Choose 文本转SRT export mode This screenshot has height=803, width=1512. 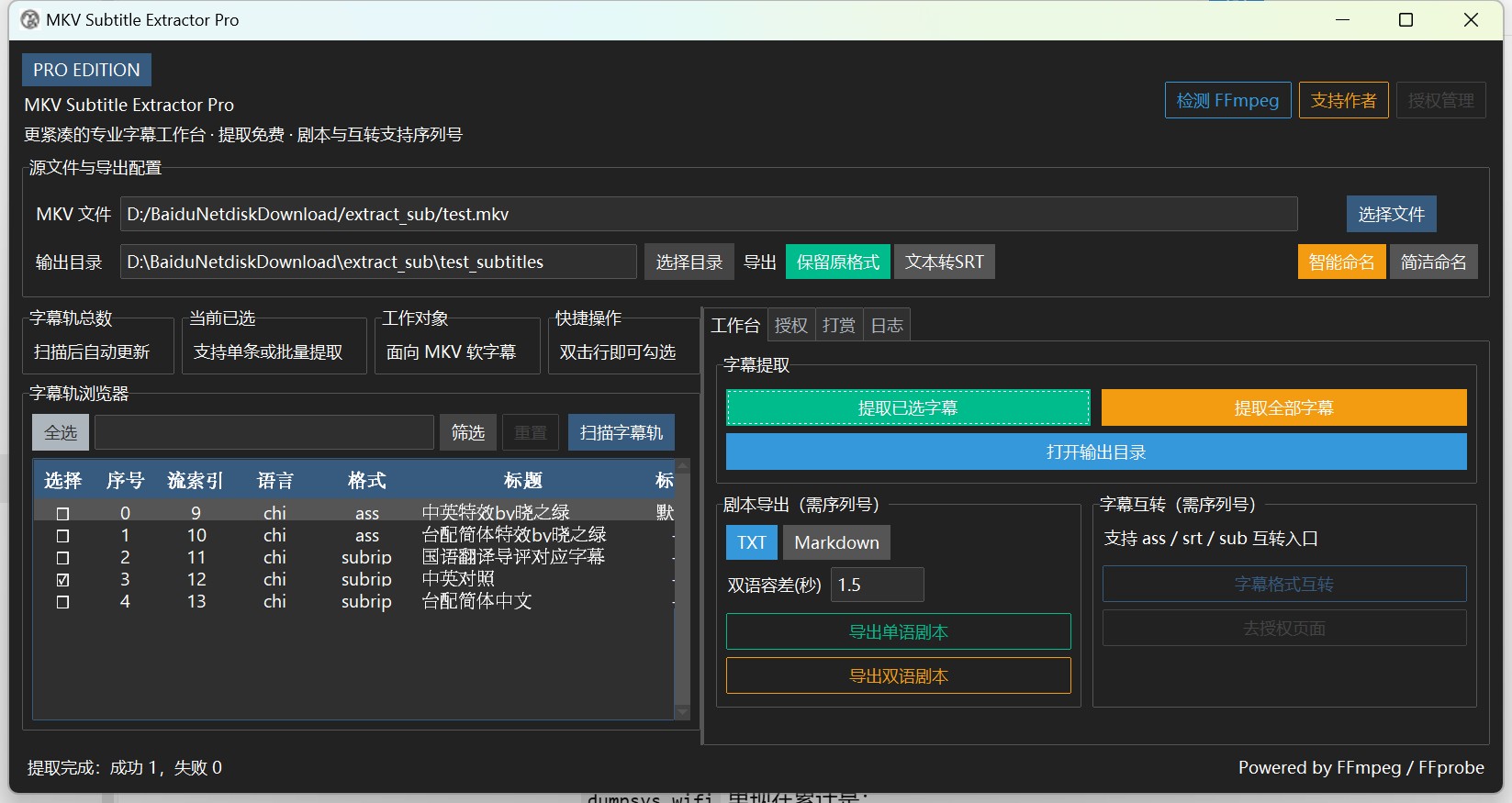944,262
